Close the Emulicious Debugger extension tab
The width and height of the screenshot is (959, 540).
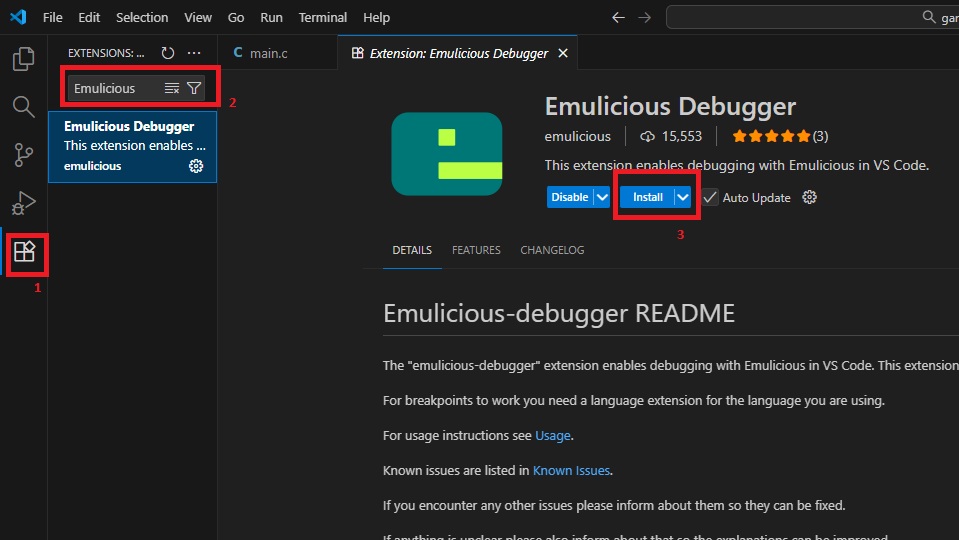[563, 53]
